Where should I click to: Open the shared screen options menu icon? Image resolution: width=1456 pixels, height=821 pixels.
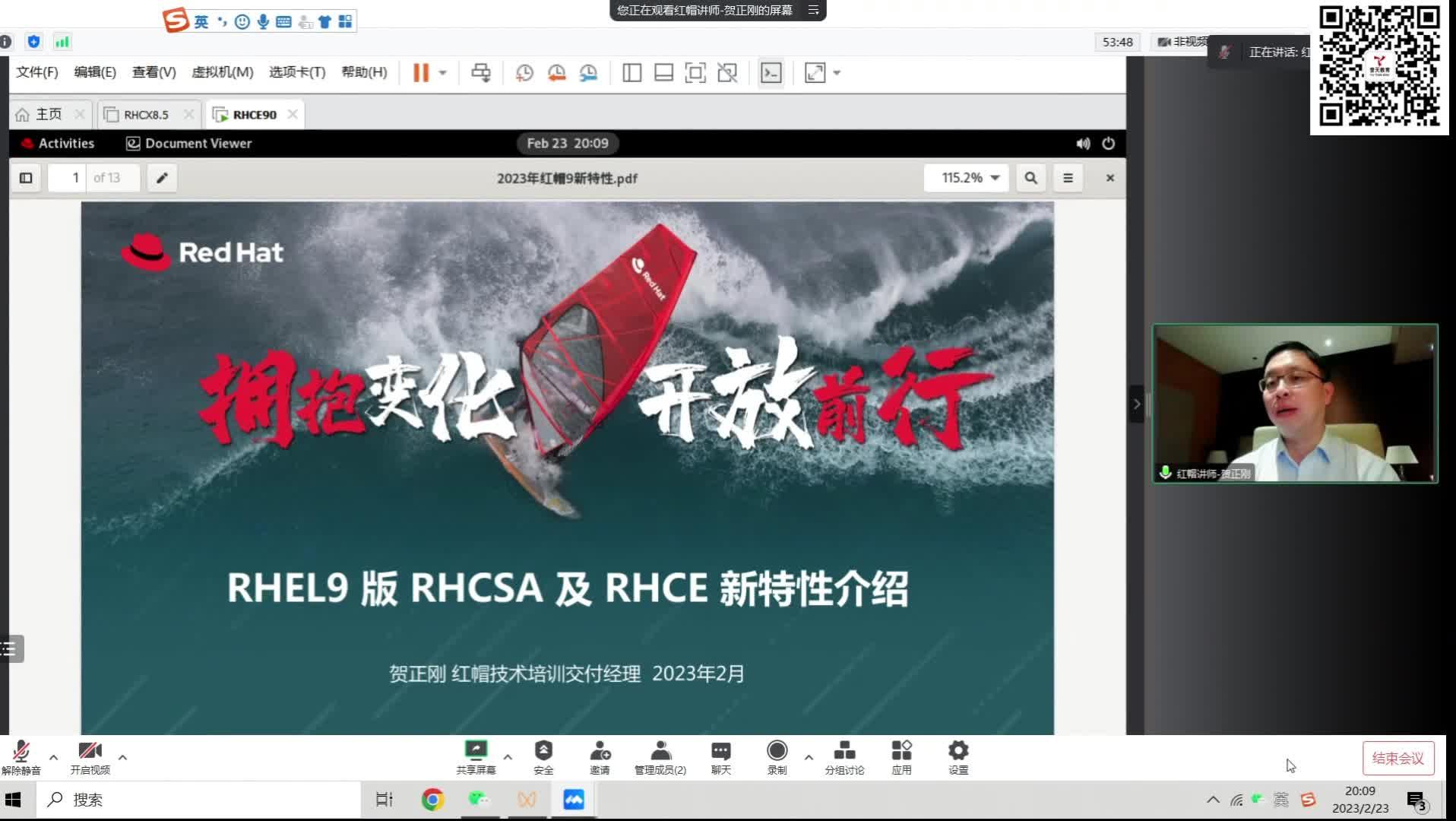[813, 10]
